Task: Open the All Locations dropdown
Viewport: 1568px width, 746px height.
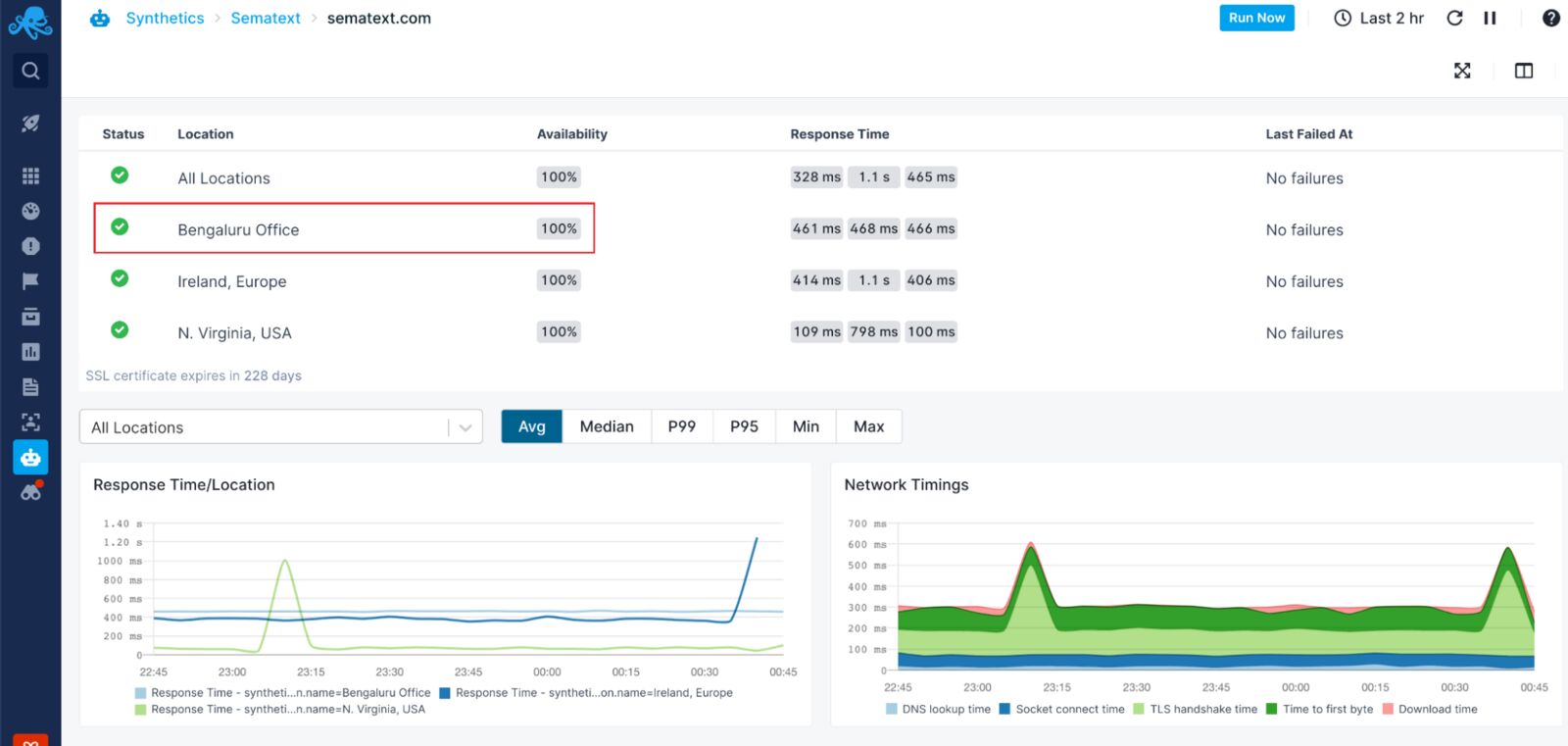Action: (281, 427)
